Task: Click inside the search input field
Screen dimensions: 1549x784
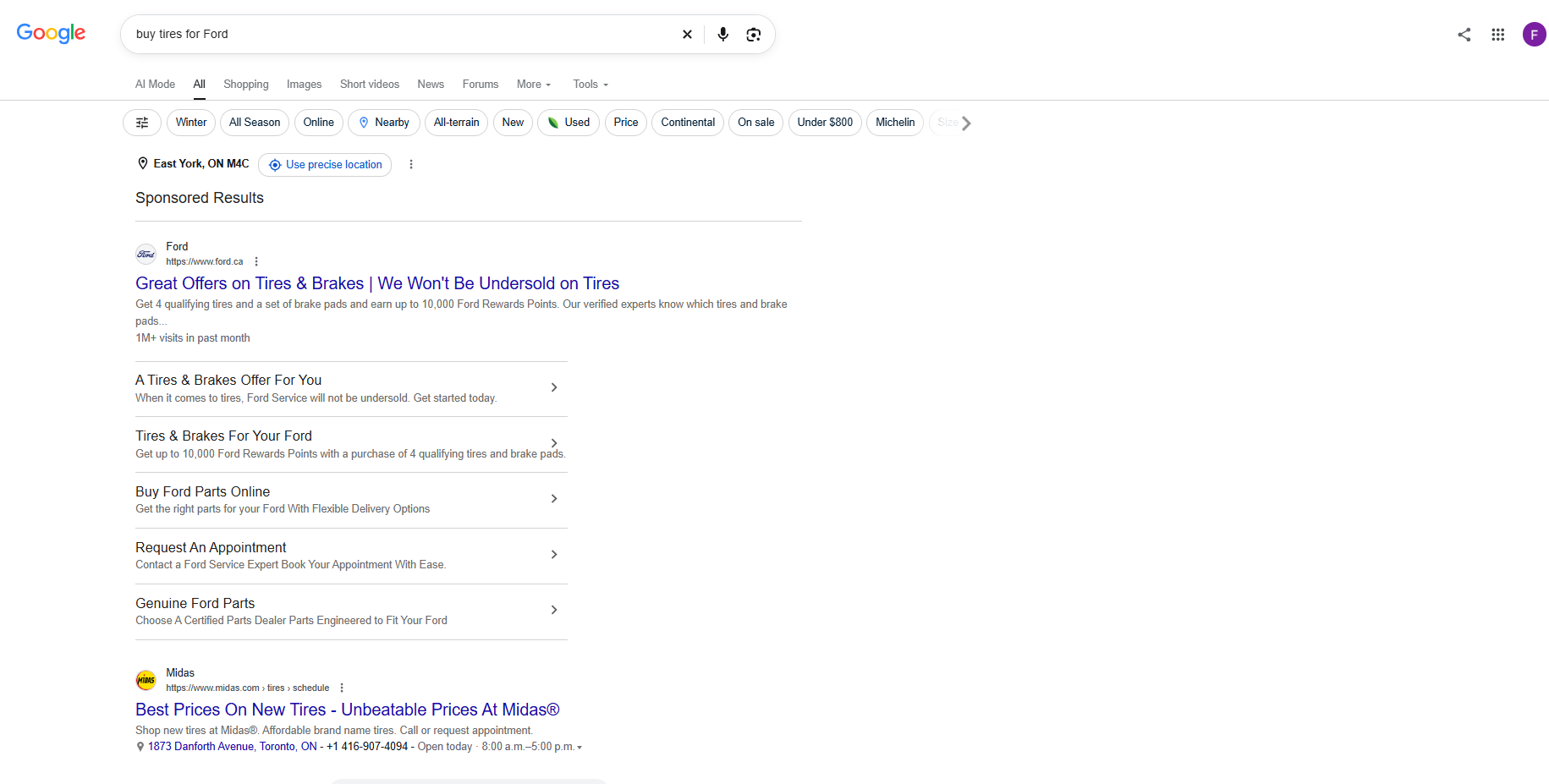Action: [x=402, y=35]
